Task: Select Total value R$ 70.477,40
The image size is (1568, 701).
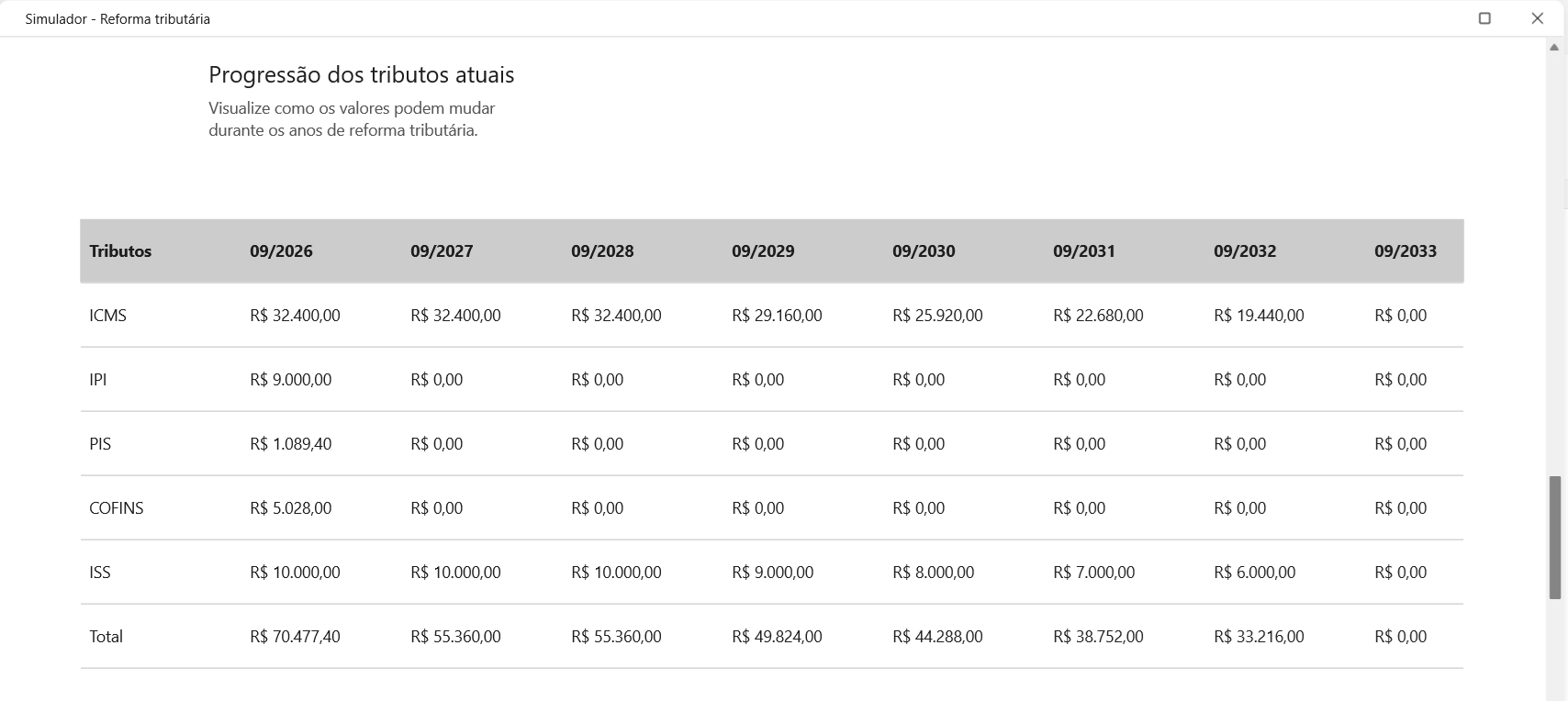Action: tap(295, 637)
